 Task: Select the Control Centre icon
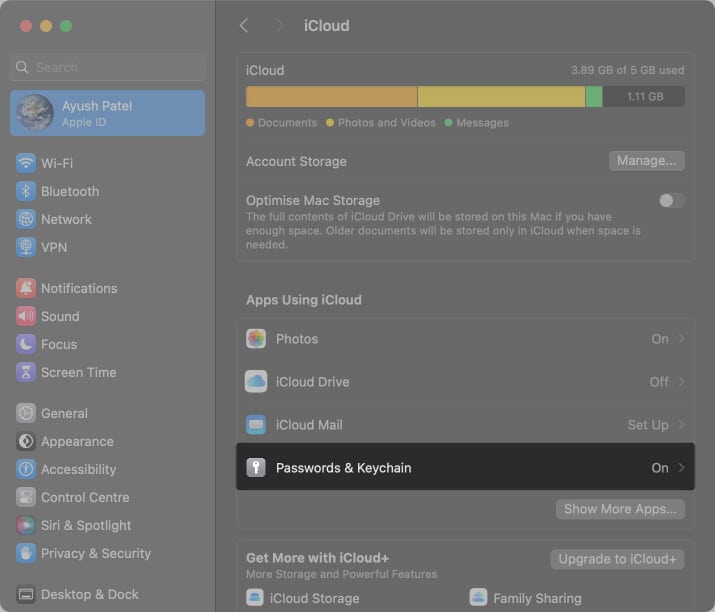(26, 497)
